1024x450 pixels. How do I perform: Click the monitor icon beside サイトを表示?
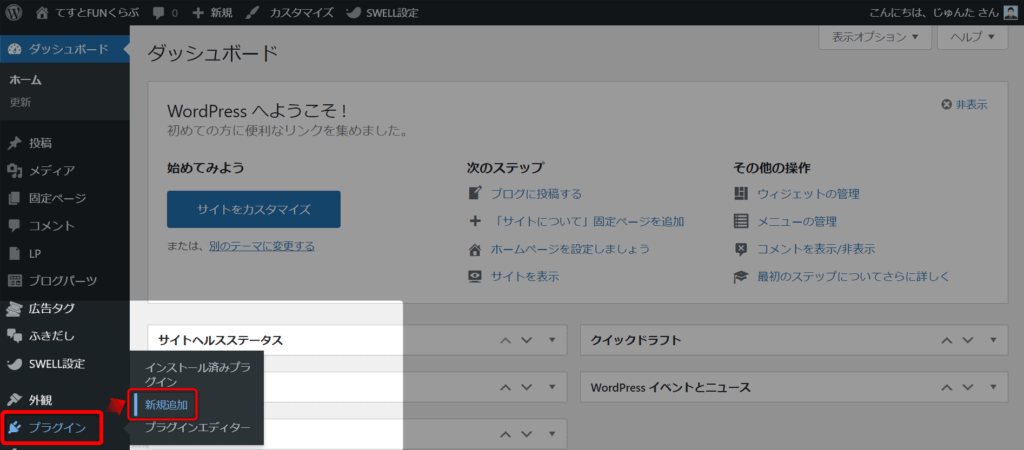pyautogui.click(x=475, y=277)
